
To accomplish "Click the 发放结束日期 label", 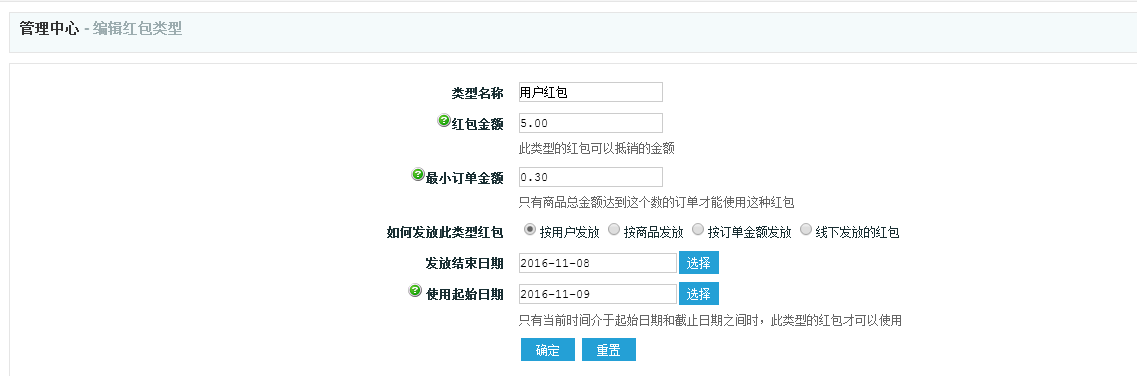I will click(464, 263).
